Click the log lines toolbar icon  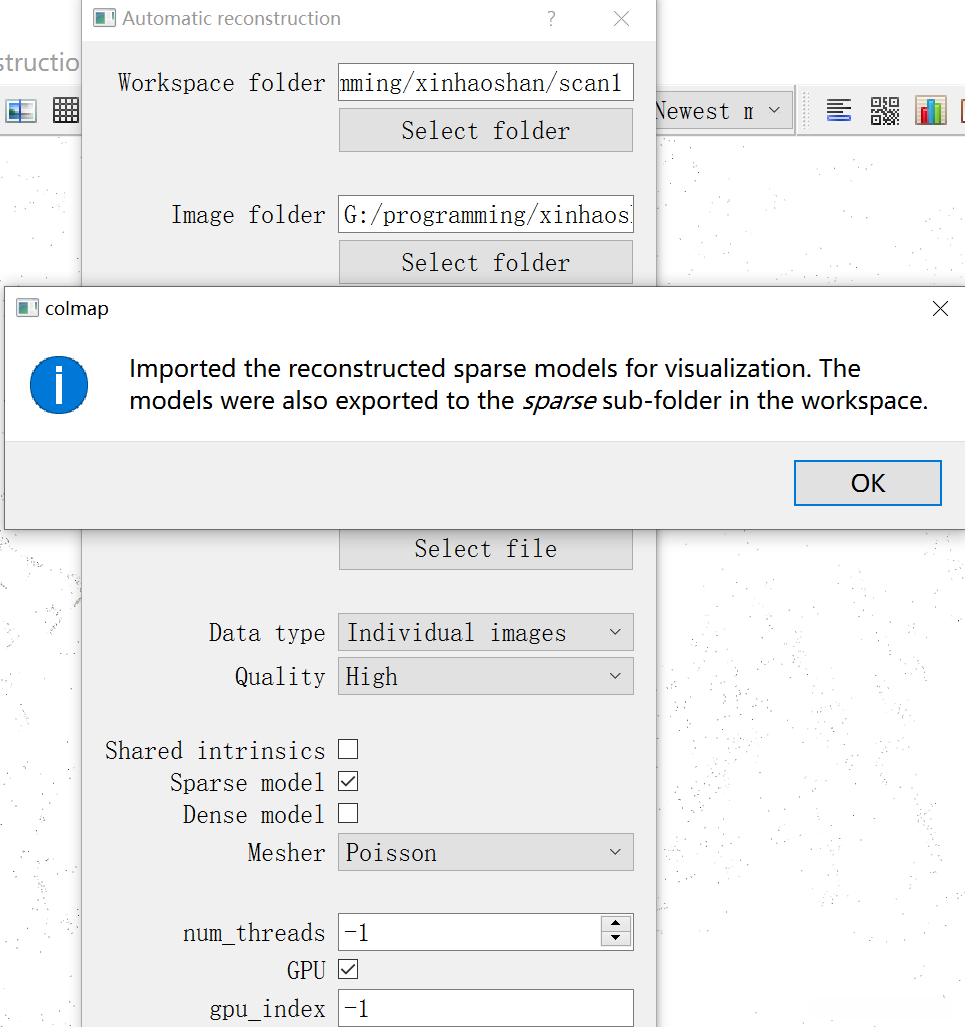point(839,111)
